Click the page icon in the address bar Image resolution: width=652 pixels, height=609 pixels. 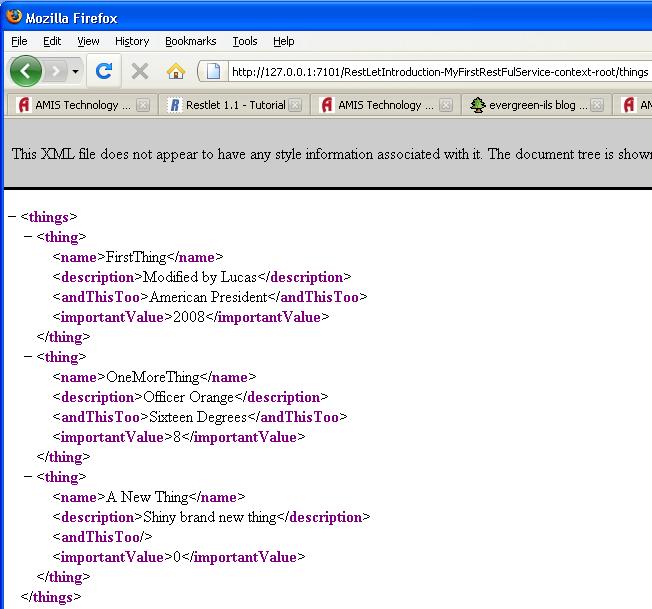(x=214, y=71)
